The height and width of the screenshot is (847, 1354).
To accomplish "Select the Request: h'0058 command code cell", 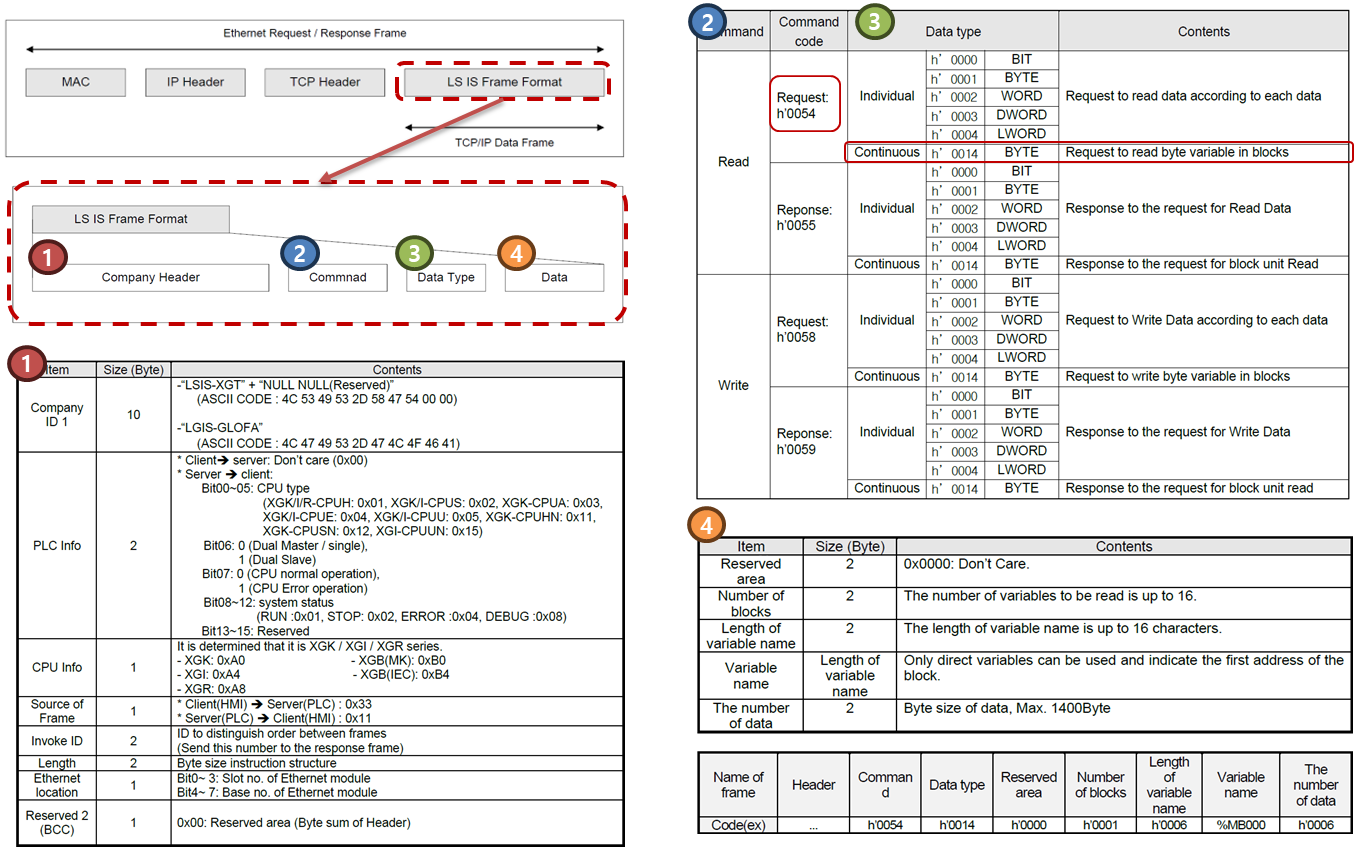I will (808, 330).
